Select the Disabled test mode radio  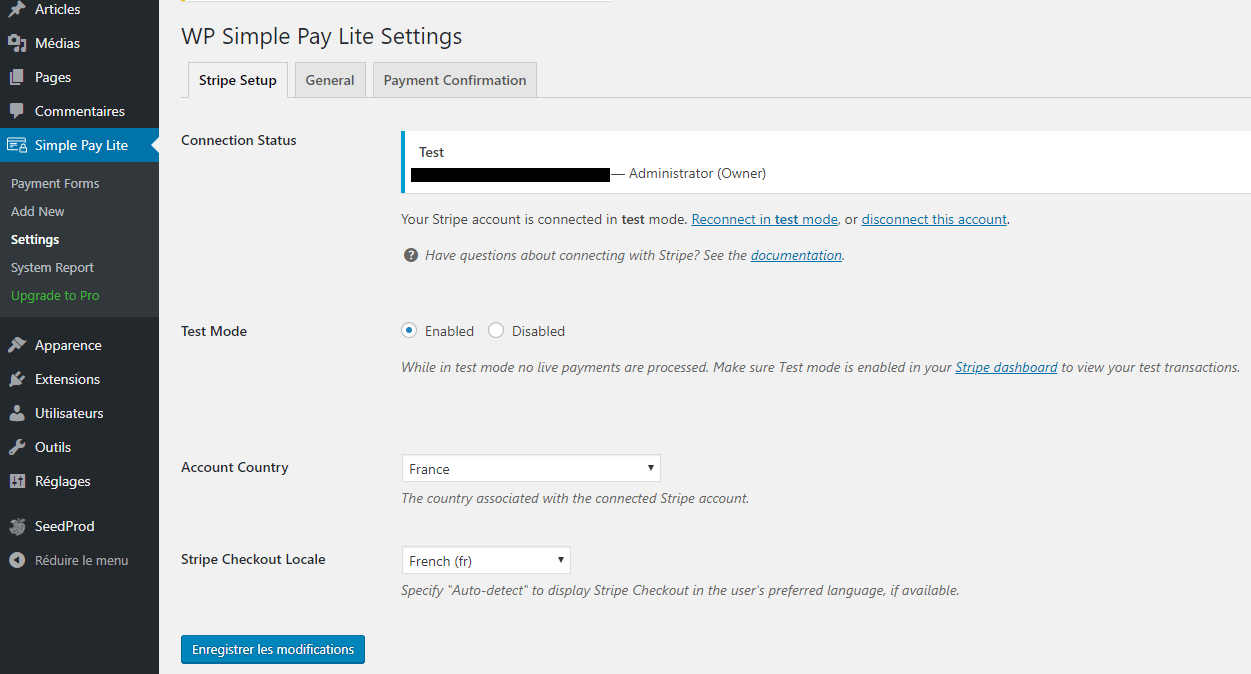click(496, 330)
